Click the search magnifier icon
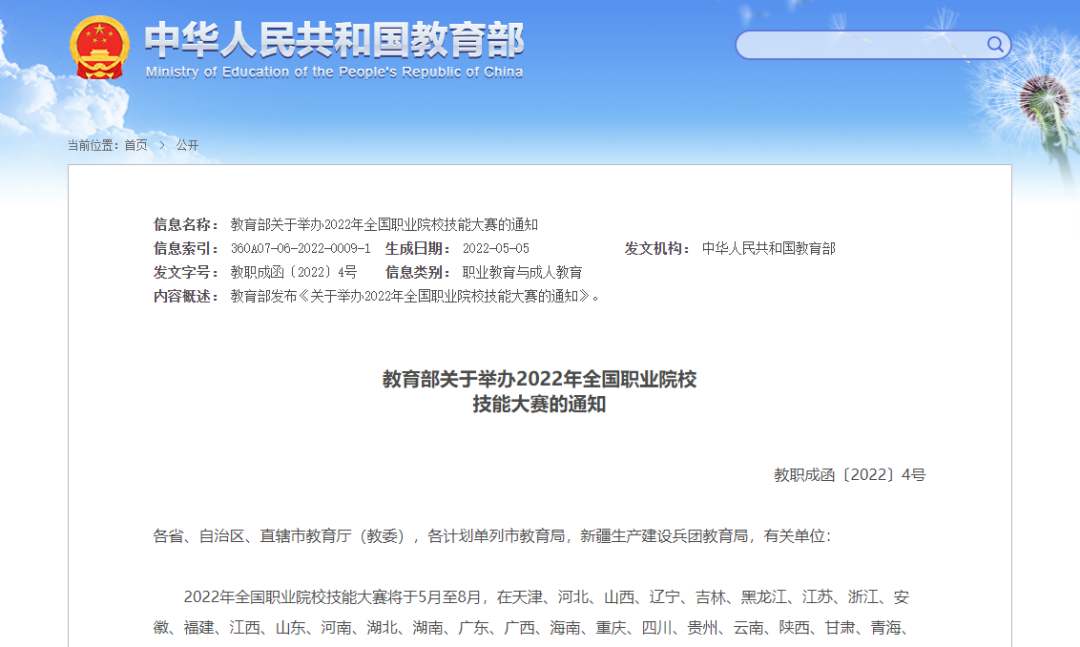 (994, 44)
